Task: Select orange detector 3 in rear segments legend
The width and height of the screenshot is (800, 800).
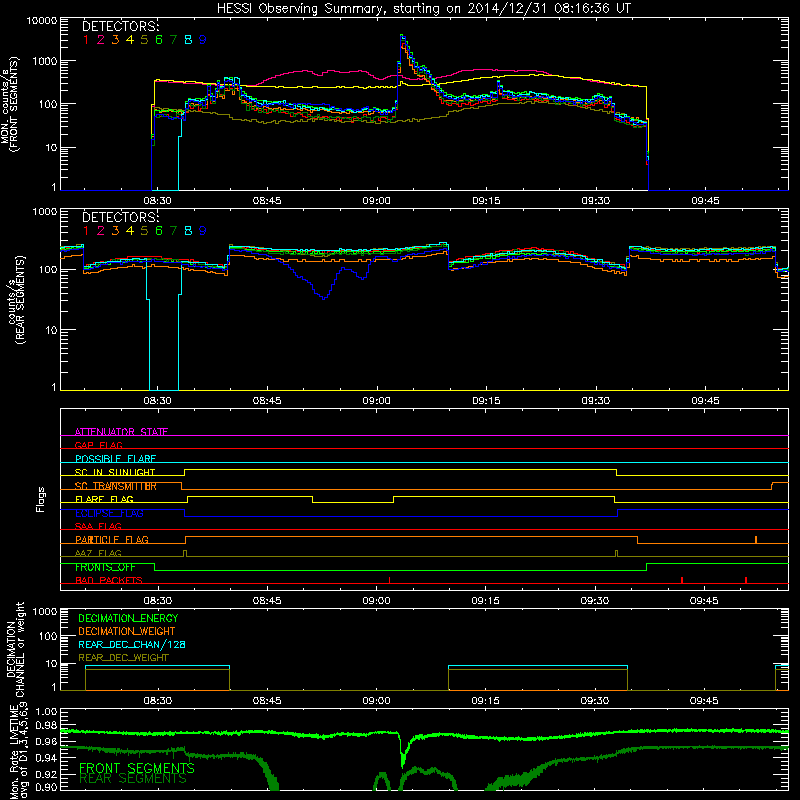Action: 115,231
